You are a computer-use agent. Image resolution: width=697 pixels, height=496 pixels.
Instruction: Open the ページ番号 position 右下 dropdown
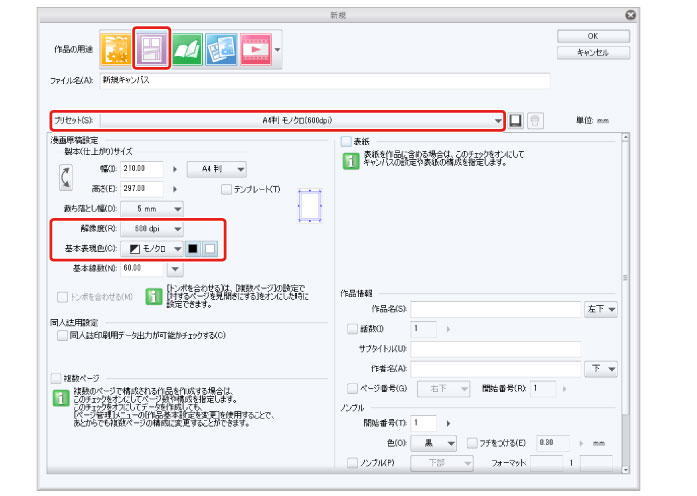[443, 389]
